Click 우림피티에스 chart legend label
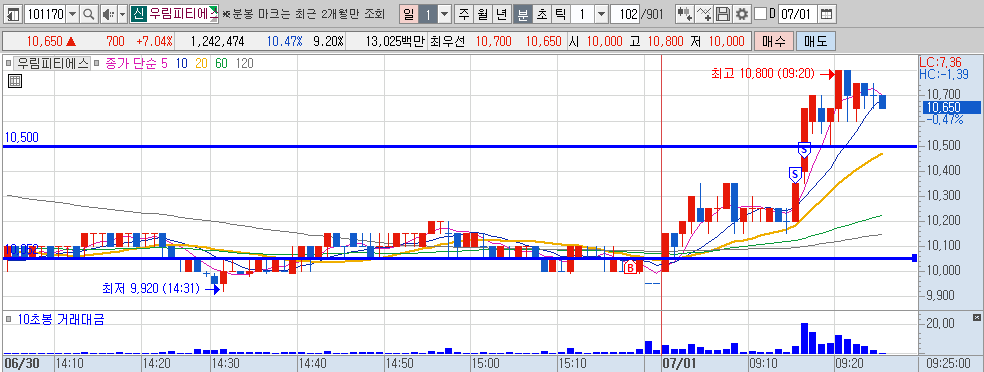 pos(53,63)
